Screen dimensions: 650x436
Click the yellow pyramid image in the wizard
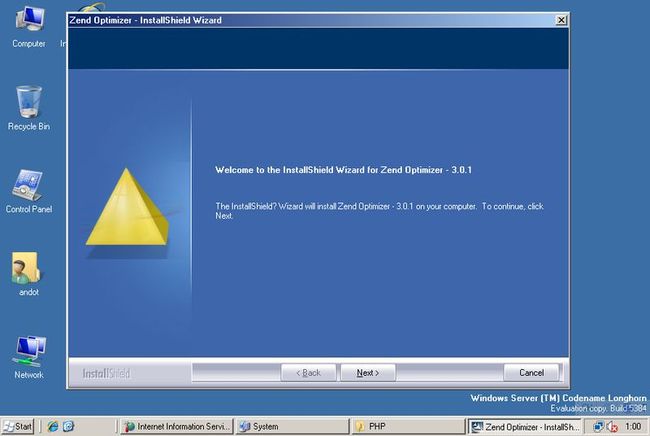point(127,206)
